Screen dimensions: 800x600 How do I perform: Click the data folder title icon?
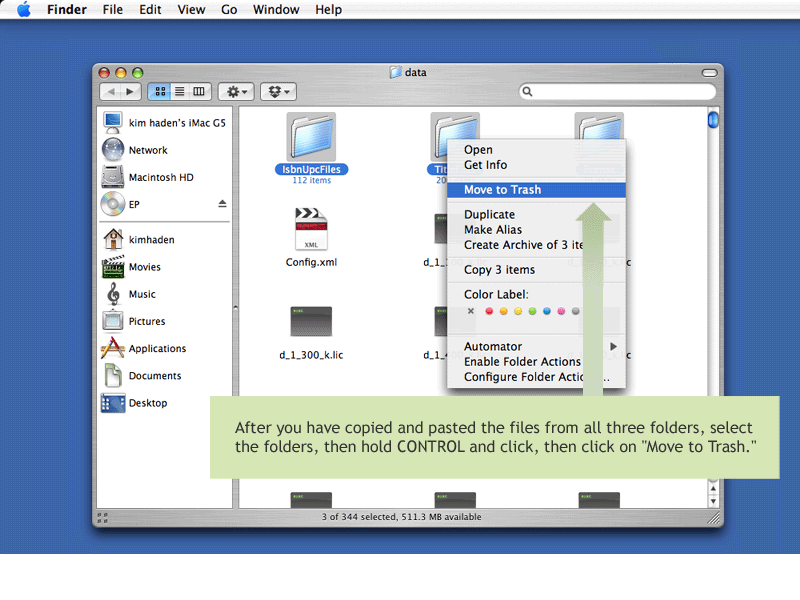pyautogui.click(x=396, y=72)
